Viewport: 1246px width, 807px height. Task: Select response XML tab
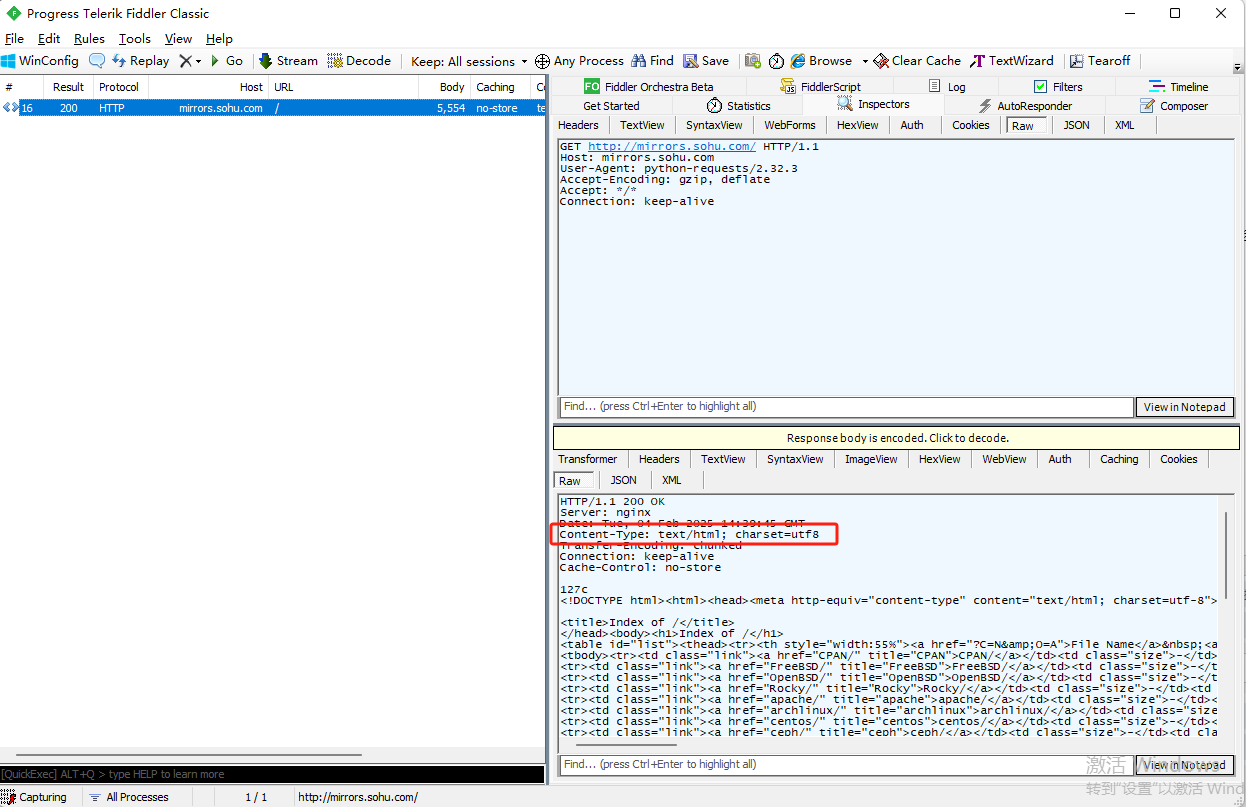[x=671, y=481]
